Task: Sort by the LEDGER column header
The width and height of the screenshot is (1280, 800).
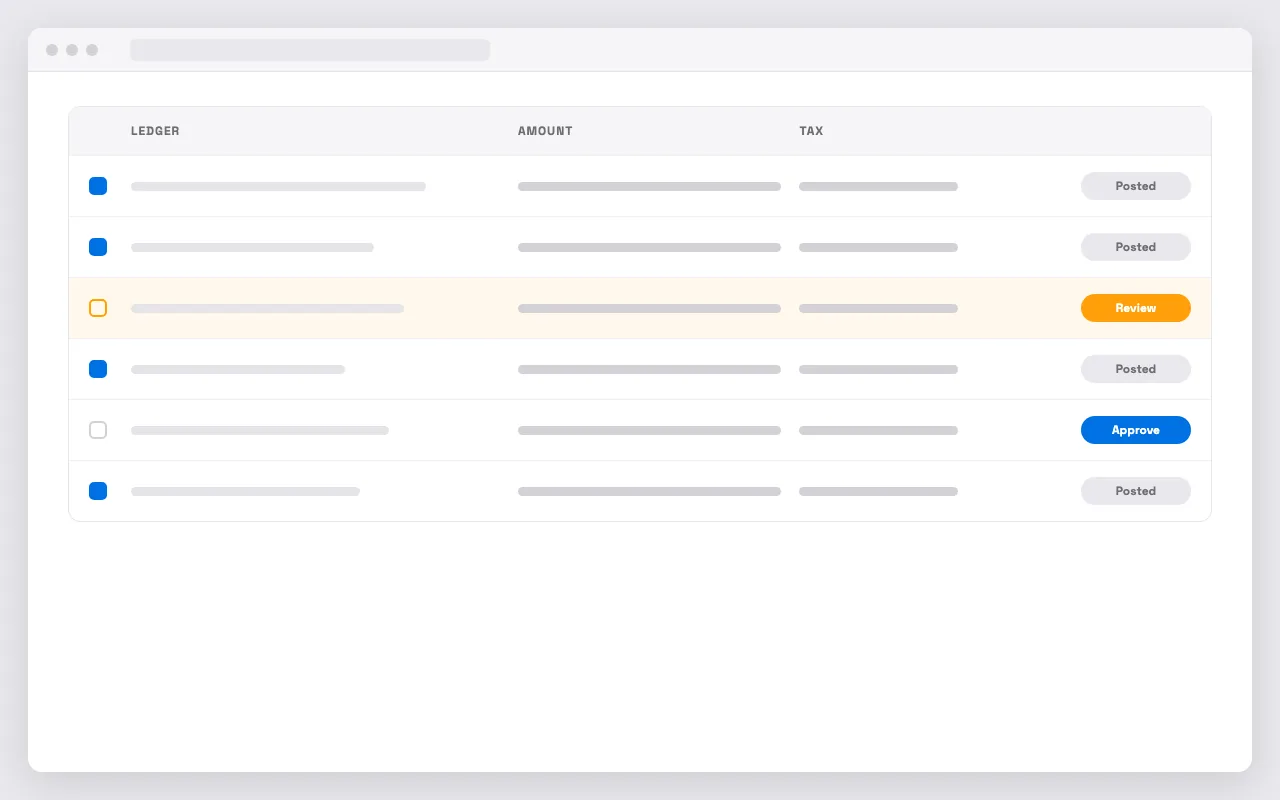Action: point(155,131)
